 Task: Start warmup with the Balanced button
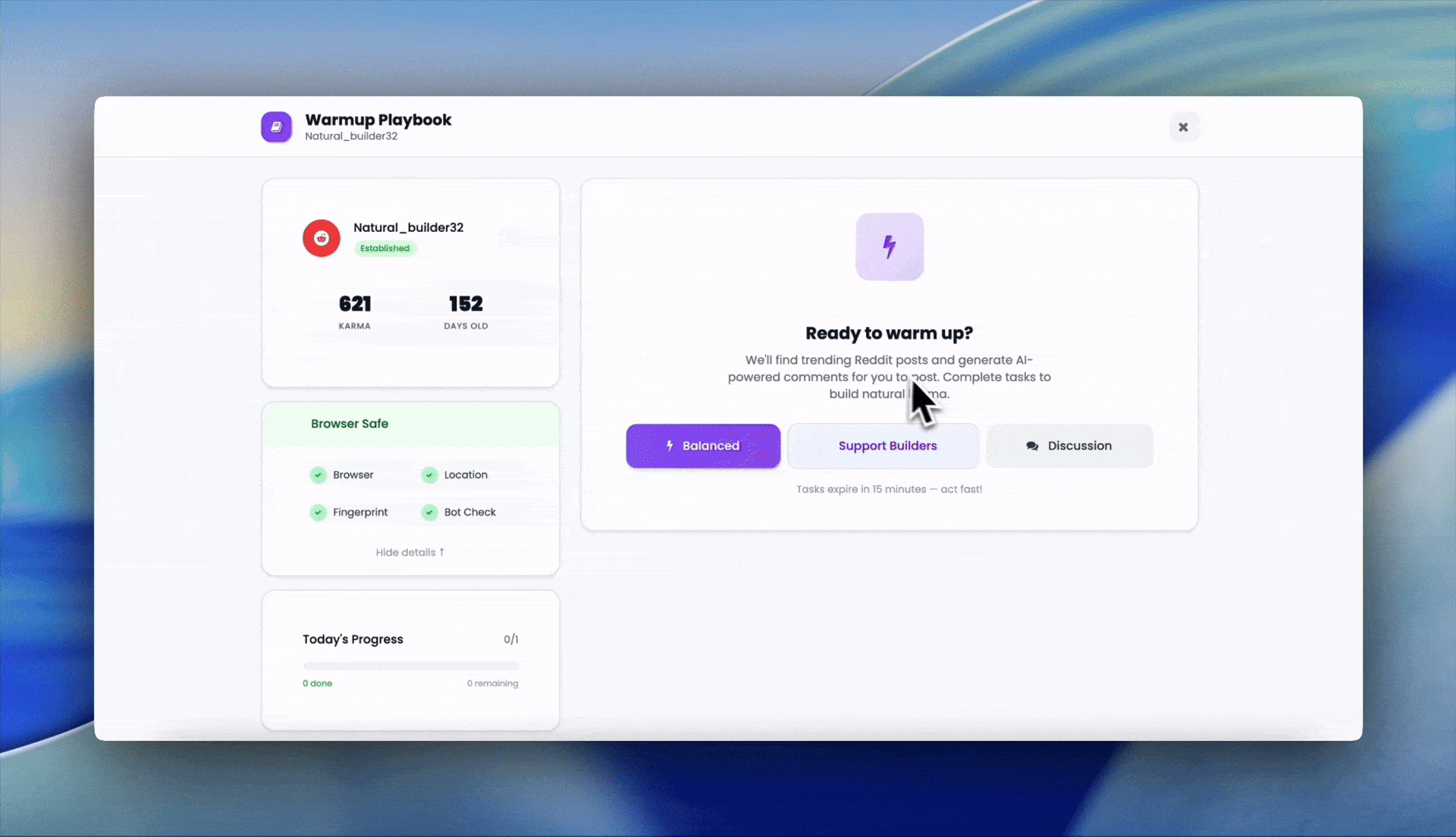[x=703, y=446]
